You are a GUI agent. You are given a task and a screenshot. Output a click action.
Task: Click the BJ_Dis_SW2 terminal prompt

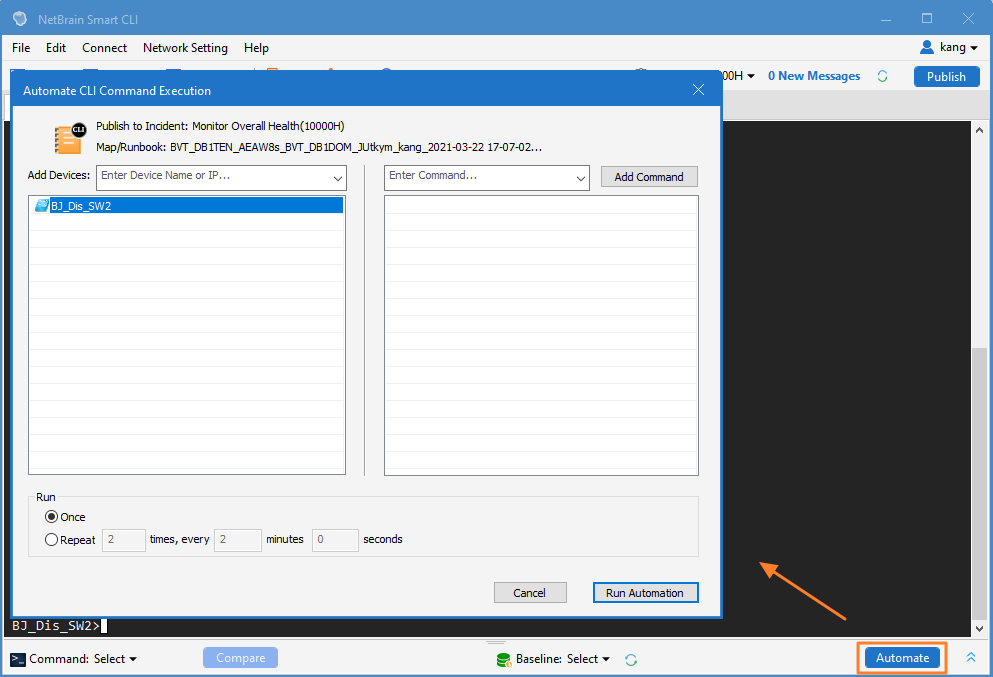click(x=55, y=626)
